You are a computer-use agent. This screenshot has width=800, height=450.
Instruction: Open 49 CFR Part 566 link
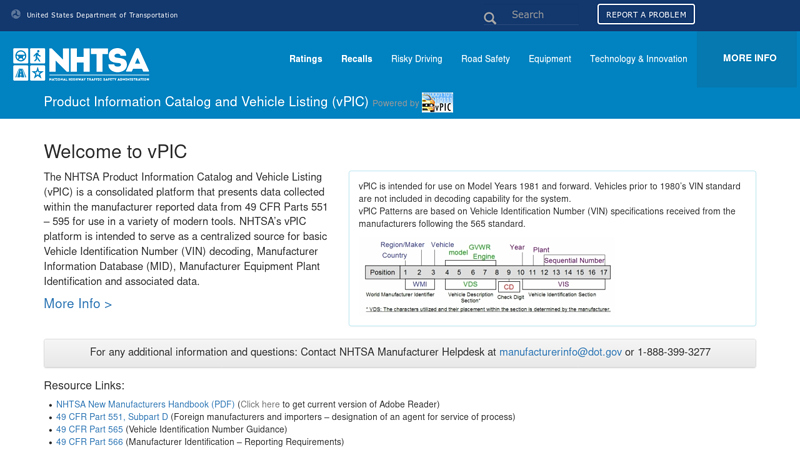[x=89, y=442]
